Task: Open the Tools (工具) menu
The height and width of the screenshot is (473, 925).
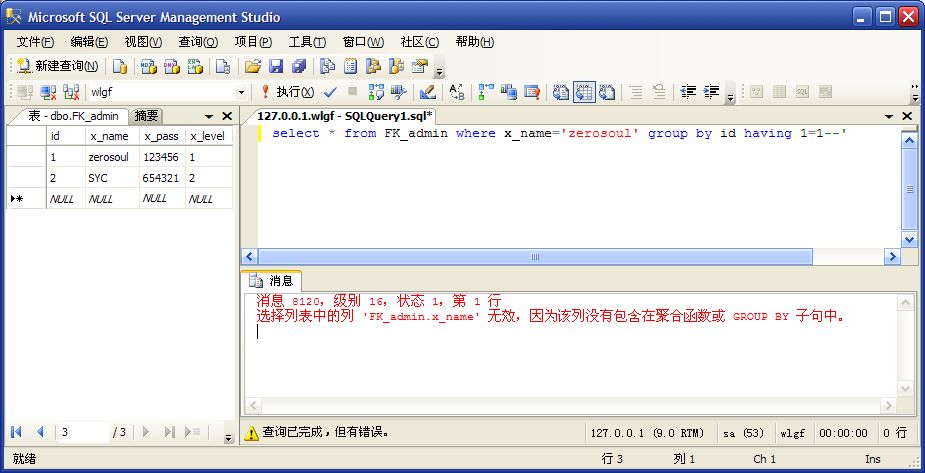Action: pyautogui.click(x=307, y=42)
